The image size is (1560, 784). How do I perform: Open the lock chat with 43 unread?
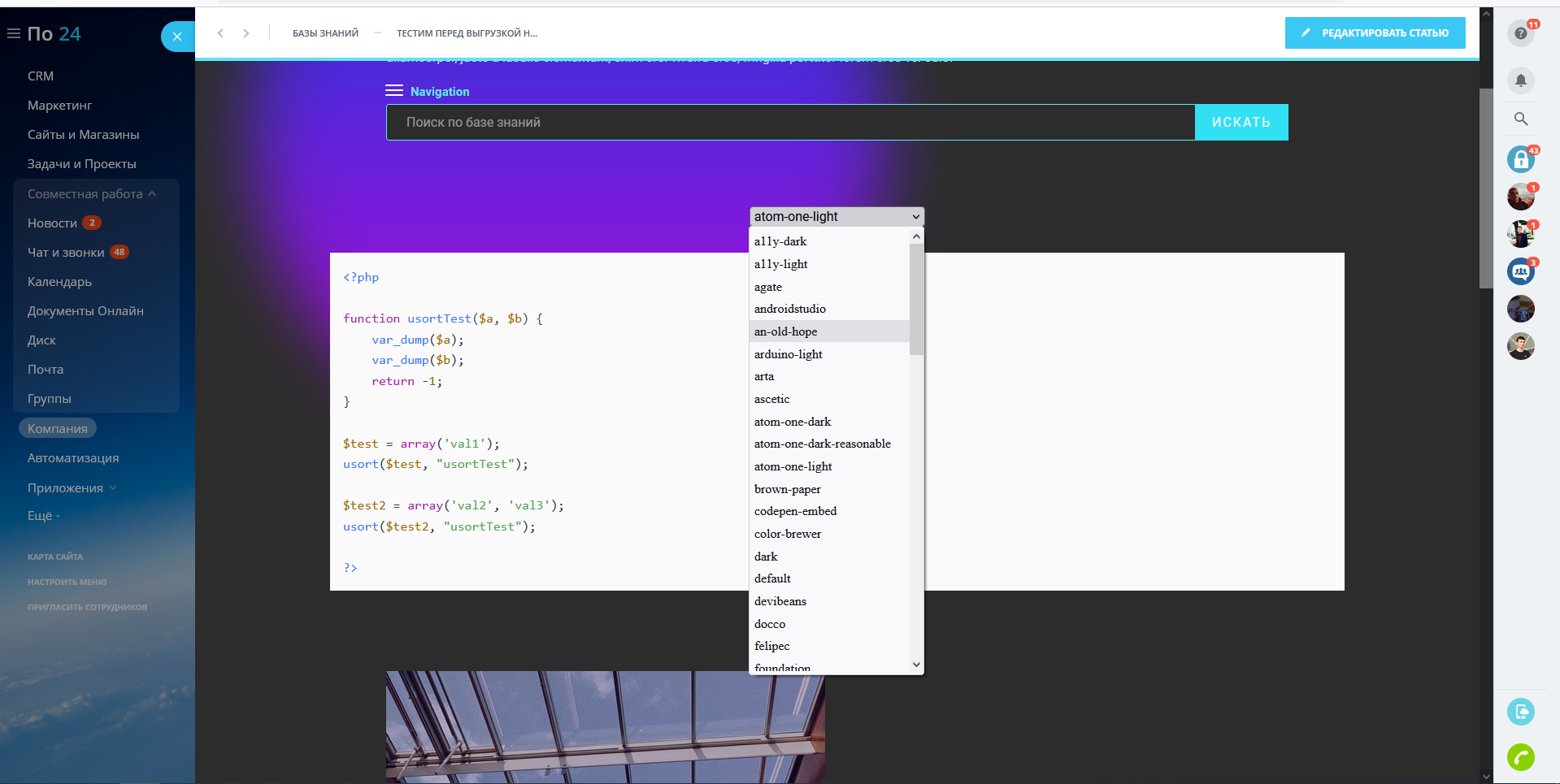1520,159
